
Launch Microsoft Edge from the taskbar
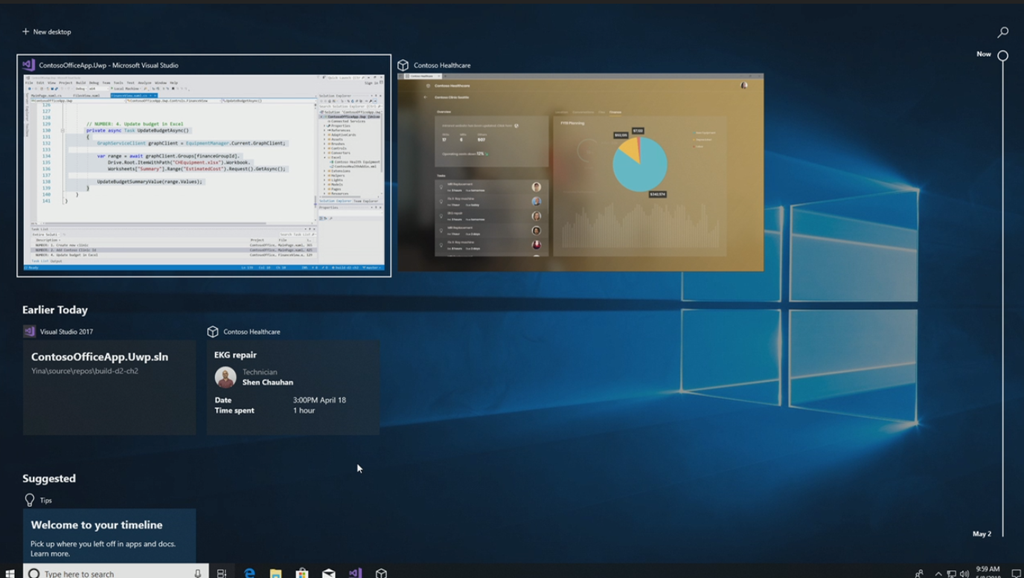coord(250,573)
